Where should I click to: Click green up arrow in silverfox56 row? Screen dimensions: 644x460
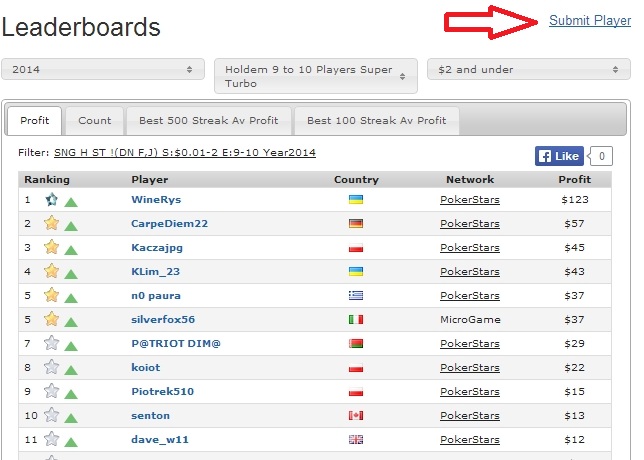[71, 322]
